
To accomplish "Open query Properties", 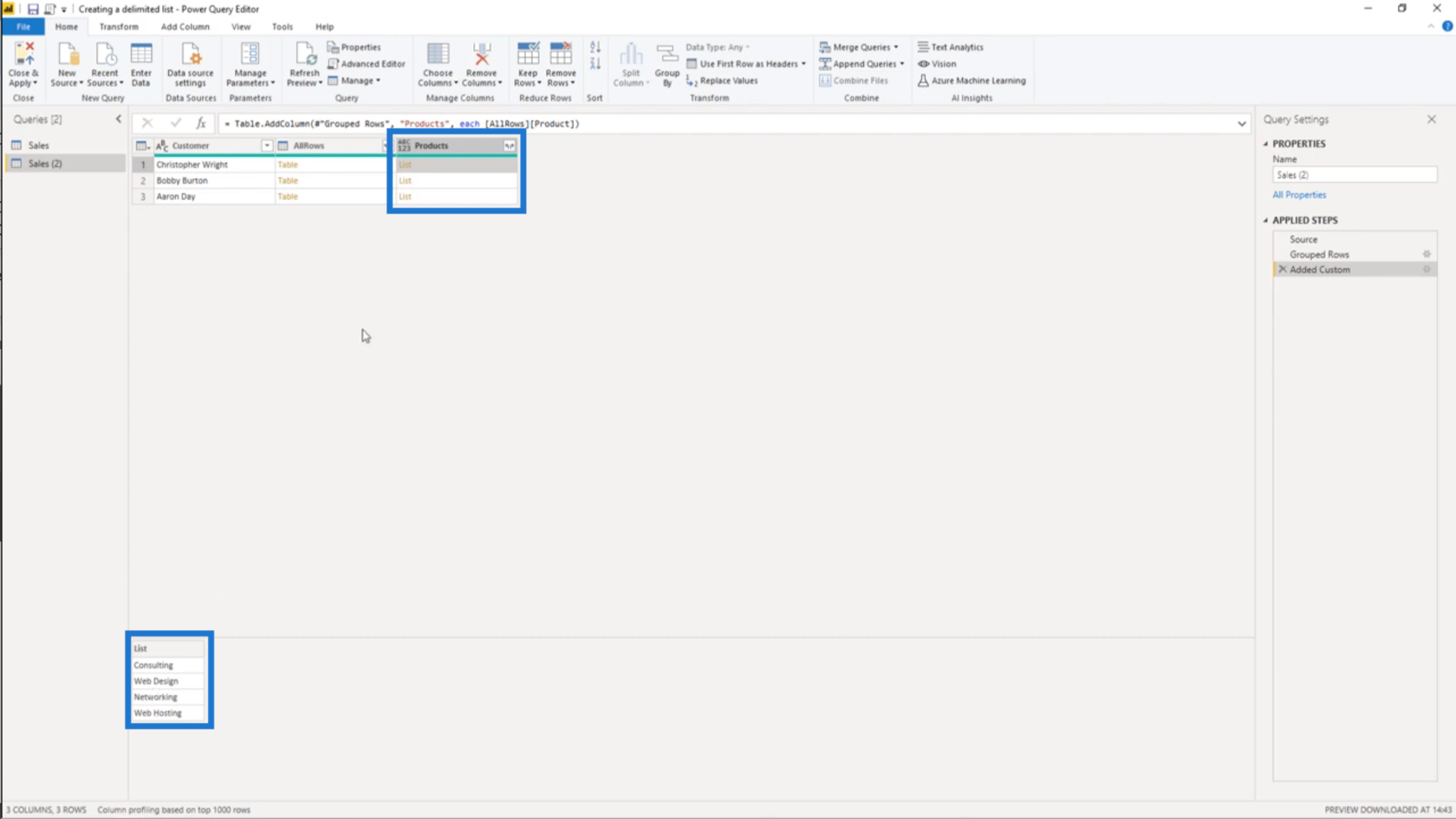I will coord(354,47).
